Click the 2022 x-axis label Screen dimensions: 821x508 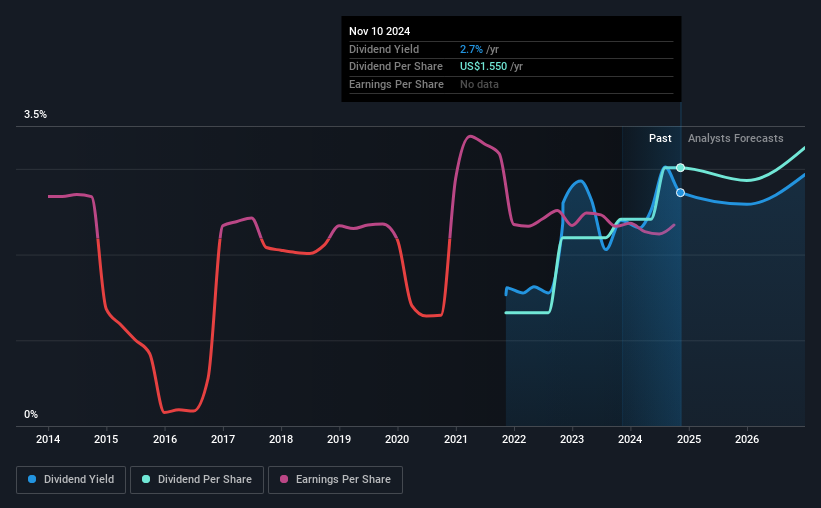[514, 439]
